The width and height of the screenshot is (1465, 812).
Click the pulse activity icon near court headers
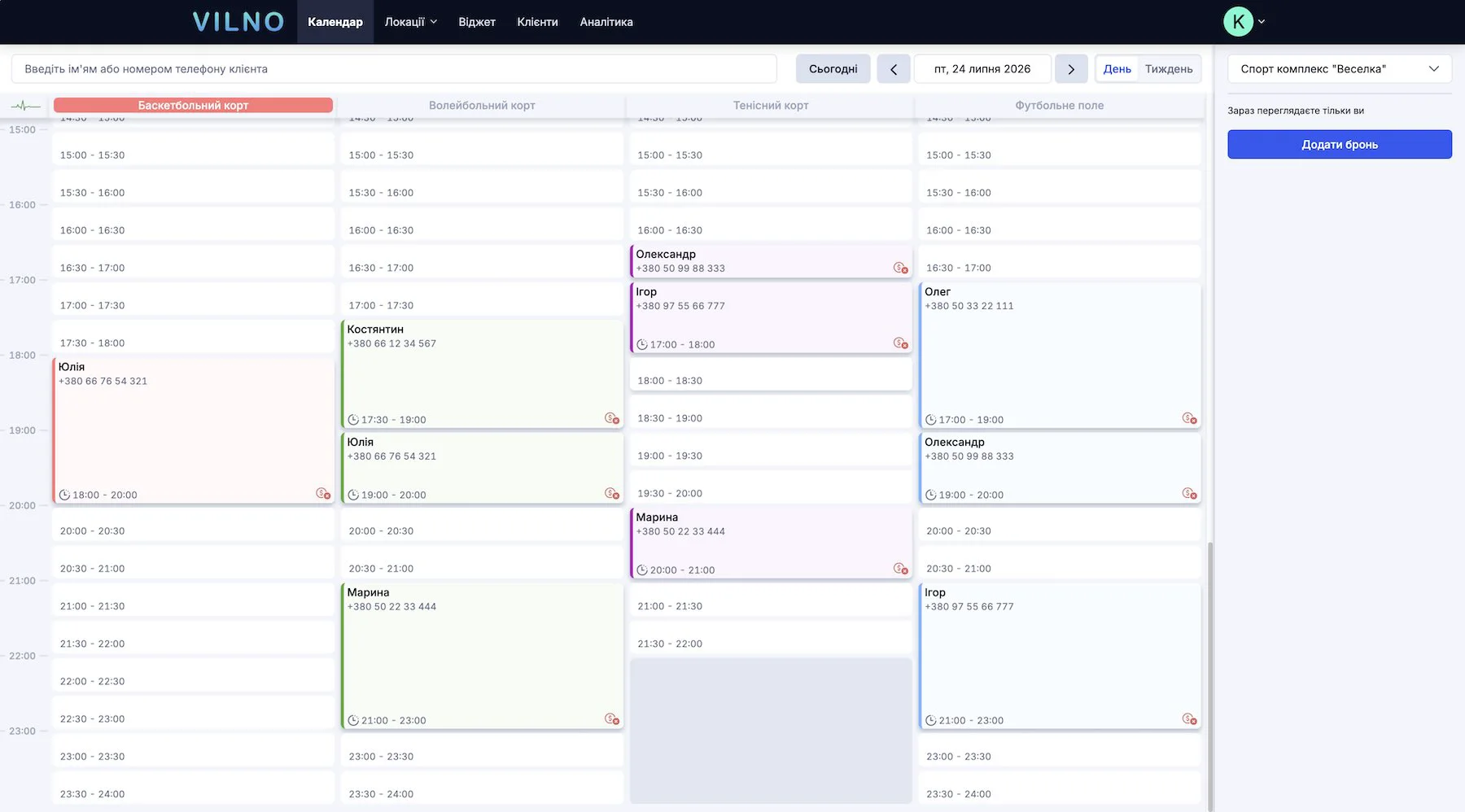(x=26, y=106)
